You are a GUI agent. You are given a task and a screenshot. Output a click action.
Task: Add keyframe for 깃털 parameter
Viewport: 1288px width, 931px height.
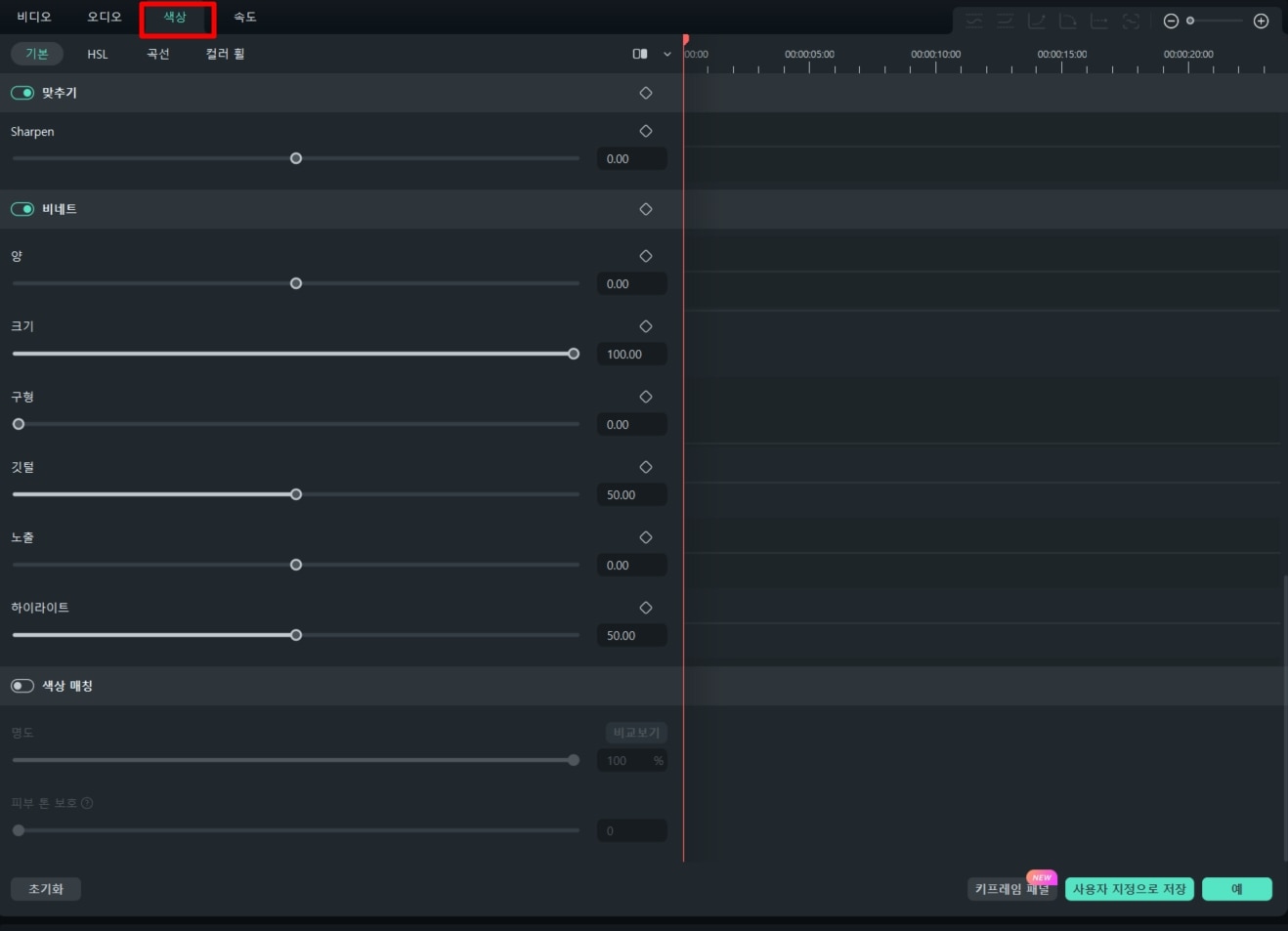click(646, 467)
